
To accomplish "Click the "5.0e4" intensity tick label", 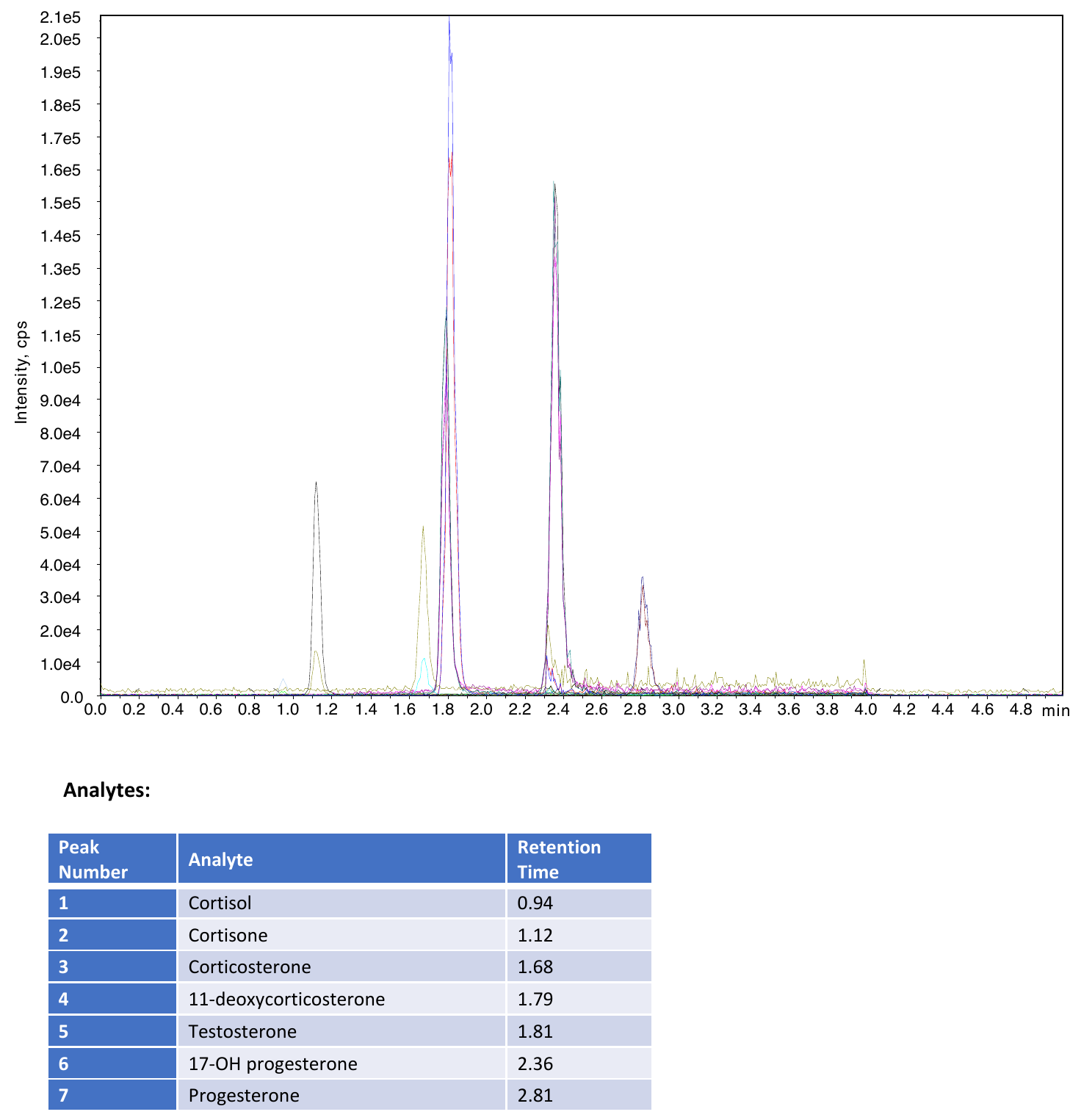I will point(60,532).
